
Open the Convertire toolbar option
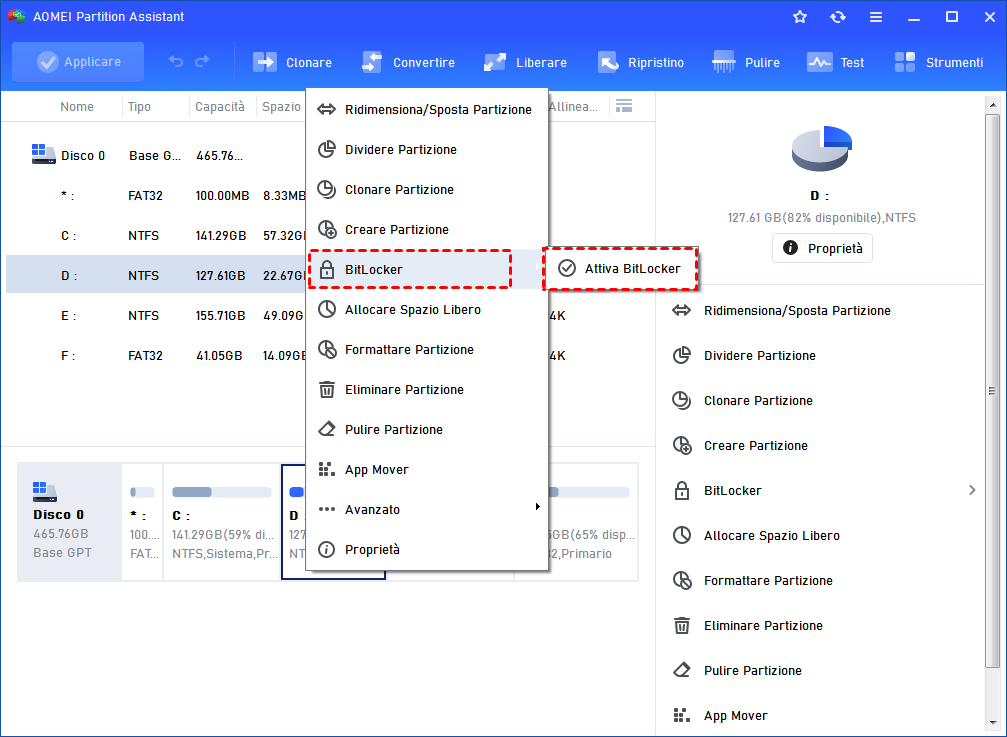pyautogui.click(x=408, y=62)
